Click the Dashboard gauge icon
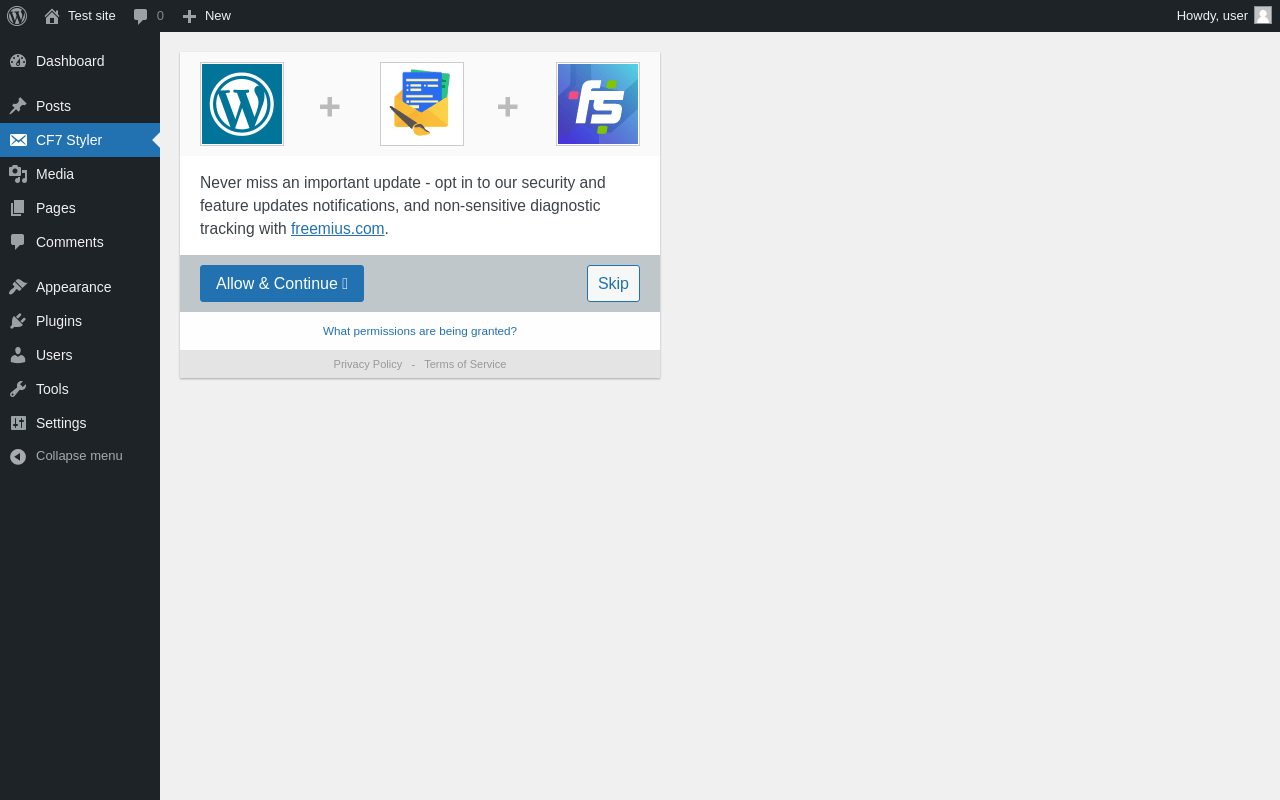The image size is (1280, 800). (18, 61)
